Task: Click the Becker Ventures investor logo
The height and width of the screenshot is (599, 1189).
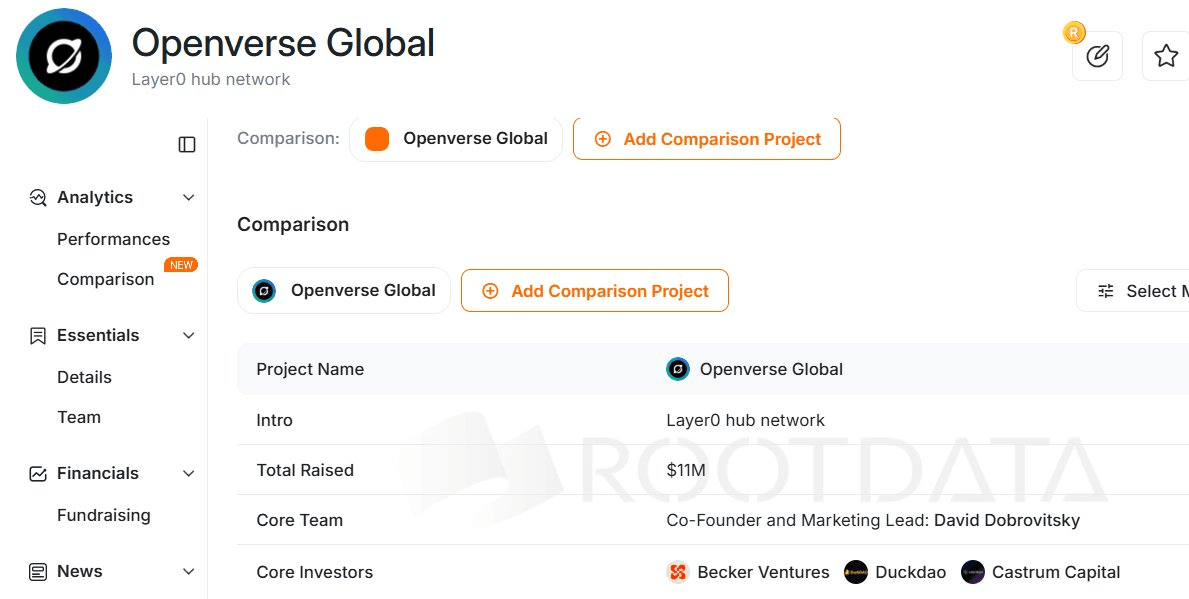Action: (x=678, y=572)
